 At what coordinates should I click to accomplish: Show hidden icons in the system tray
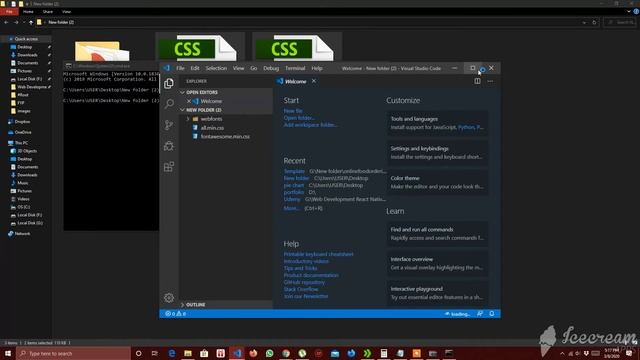pyautogui.click(x=562, y=353)
